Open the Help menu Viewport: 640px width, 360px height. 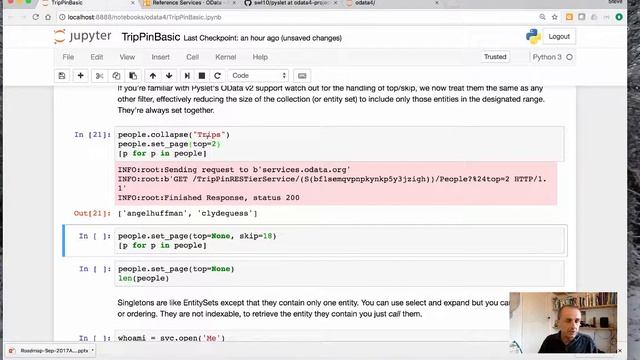[260, 57]
